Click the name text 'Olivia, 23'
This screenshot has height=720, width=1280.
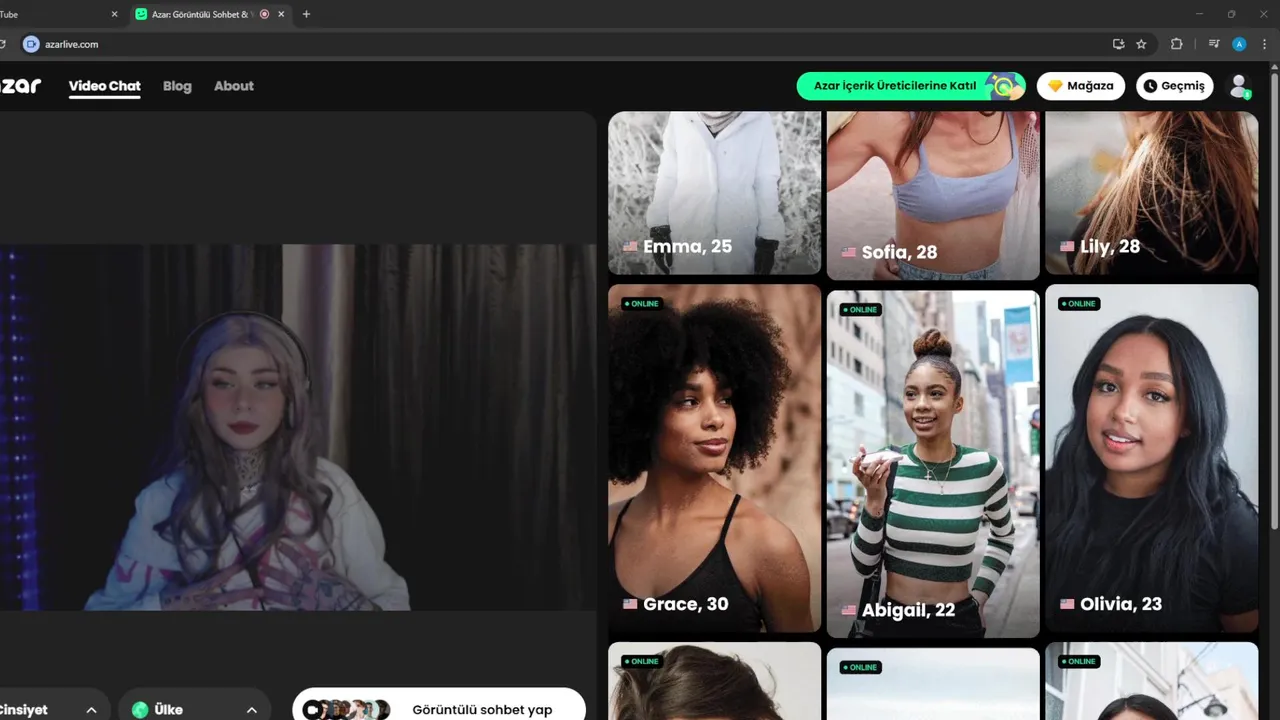click(1121, 604)
